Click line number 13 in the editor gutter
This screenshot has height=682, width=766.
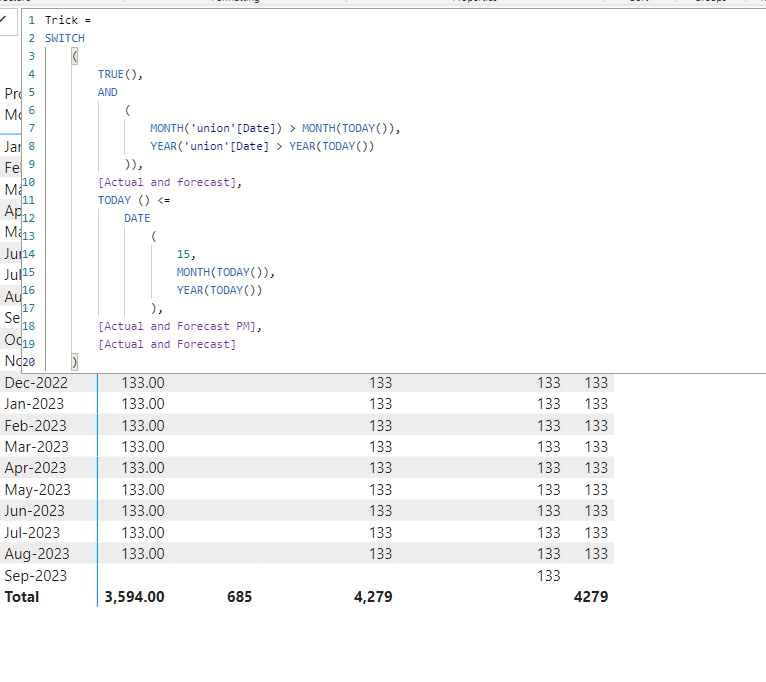pos(29,236)
